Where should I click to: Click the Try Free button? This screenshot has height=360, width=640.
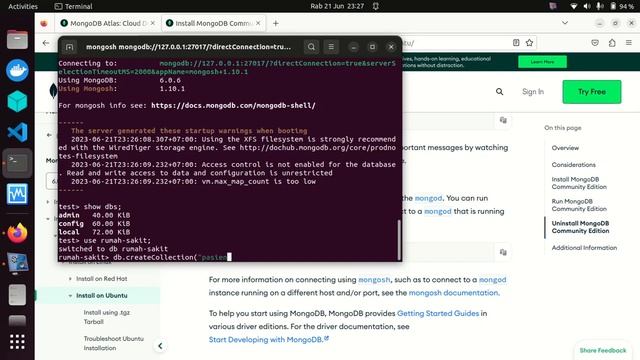pos(592,92)
